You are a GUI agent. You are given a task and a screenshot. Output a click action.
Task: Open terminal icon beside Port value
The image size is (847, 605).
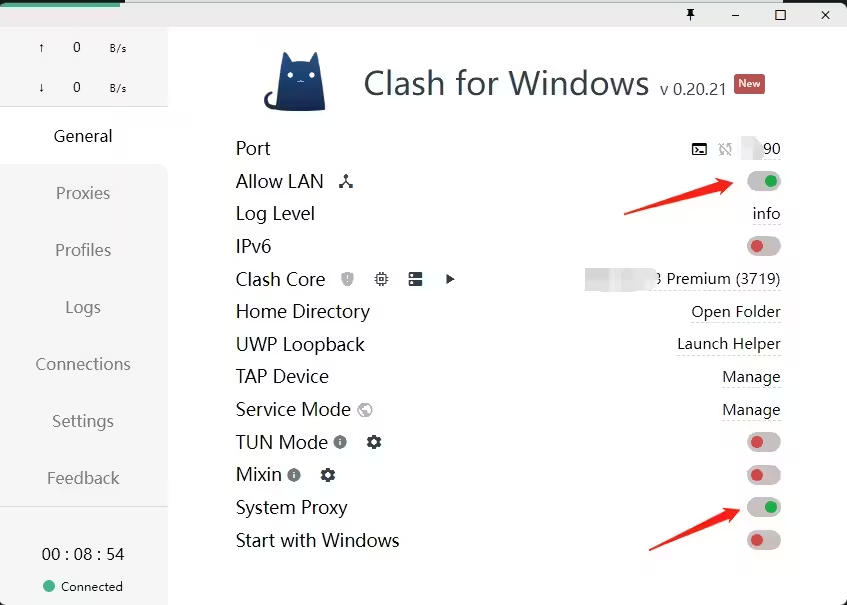point(699,149)
